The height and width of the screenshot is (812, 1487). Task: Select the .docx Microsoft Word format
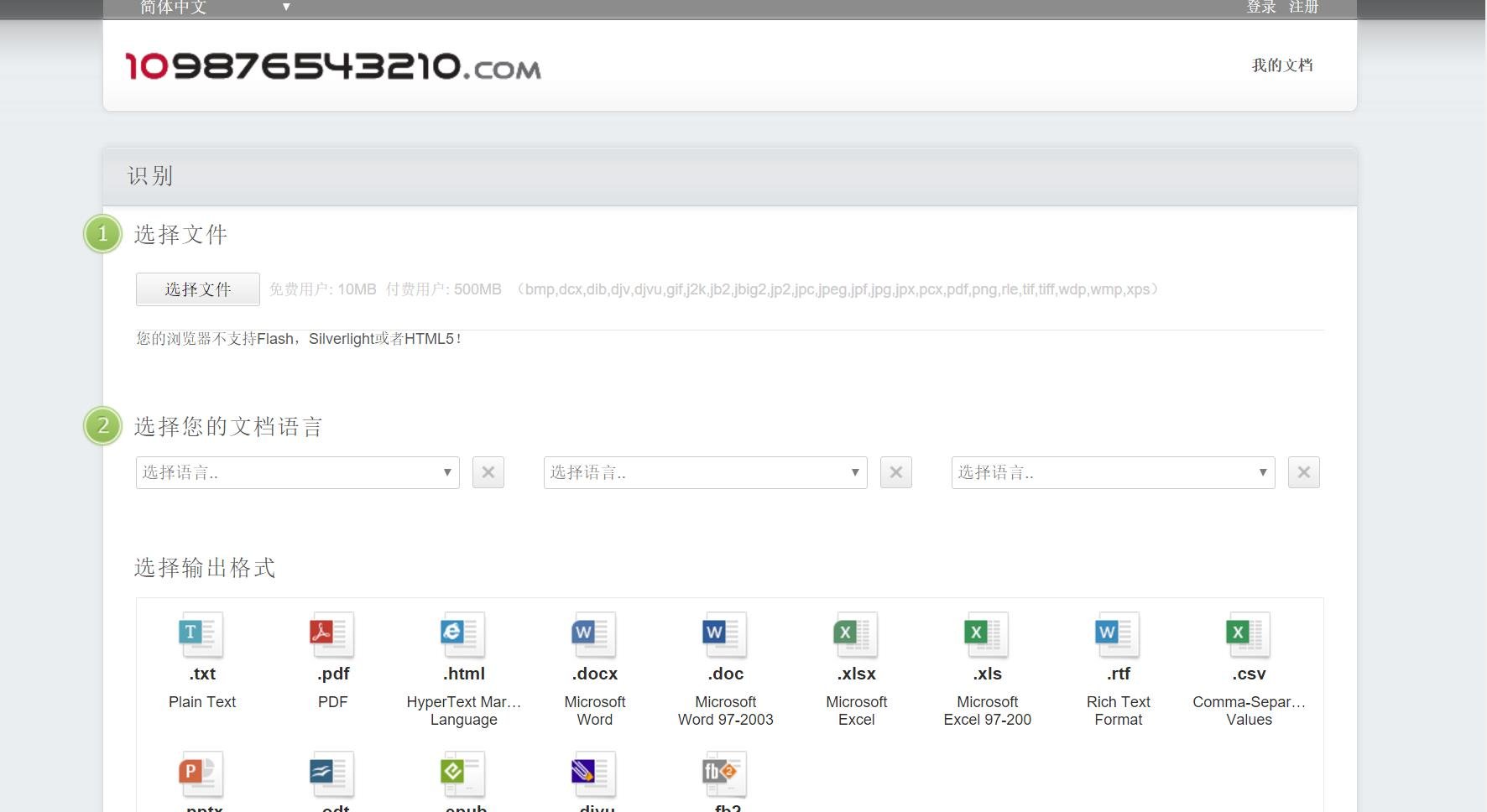pos(594,635)
